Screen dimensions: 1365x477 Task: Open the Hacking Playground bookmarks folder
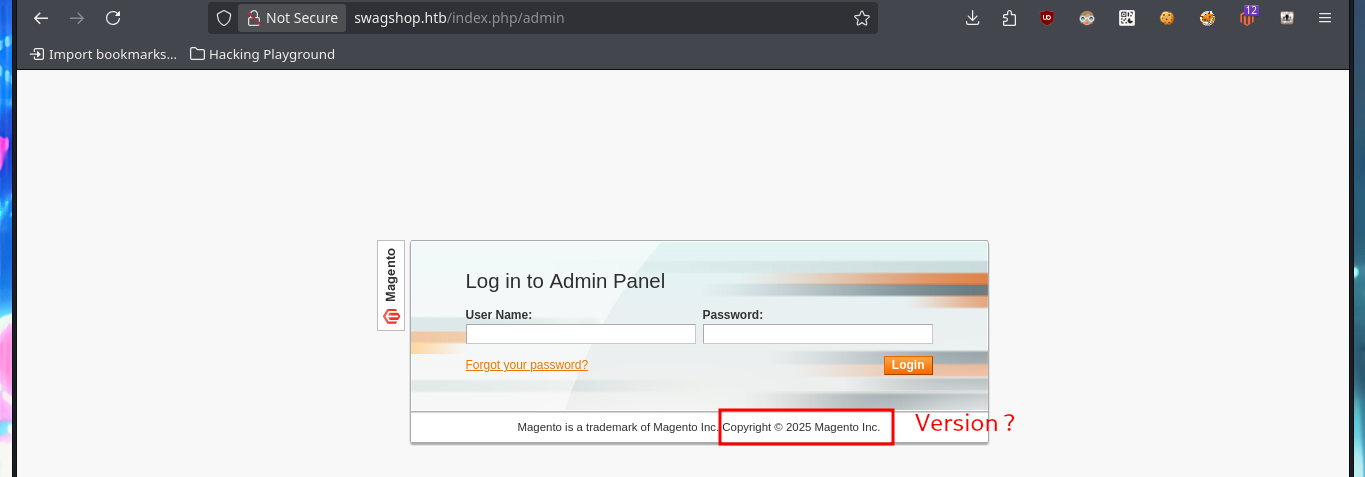(x=262, y=54)
